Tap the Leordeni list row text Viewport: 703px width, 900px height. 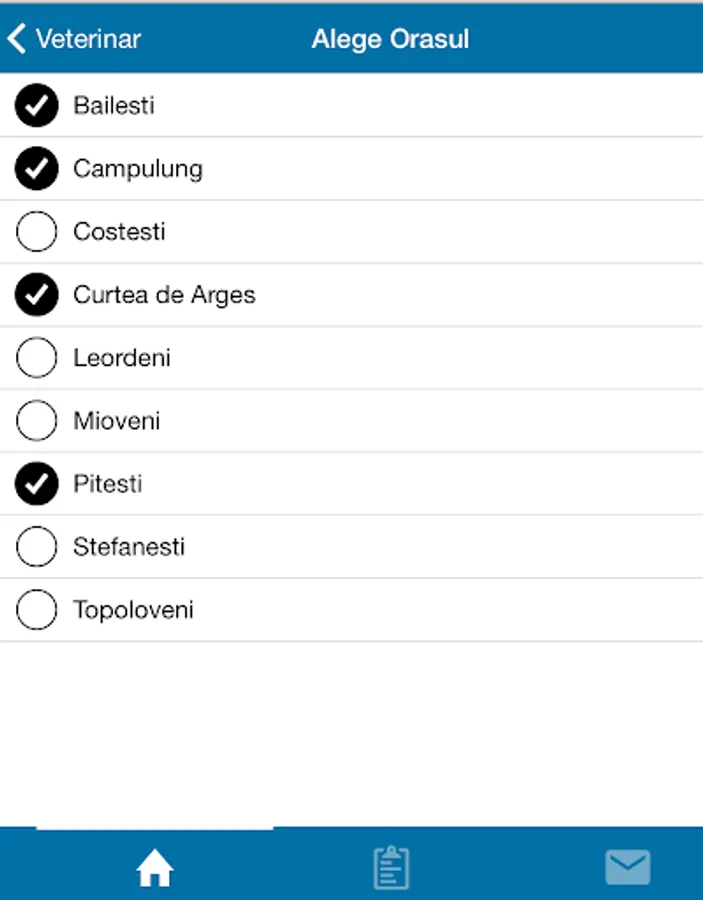coord(122,358)
